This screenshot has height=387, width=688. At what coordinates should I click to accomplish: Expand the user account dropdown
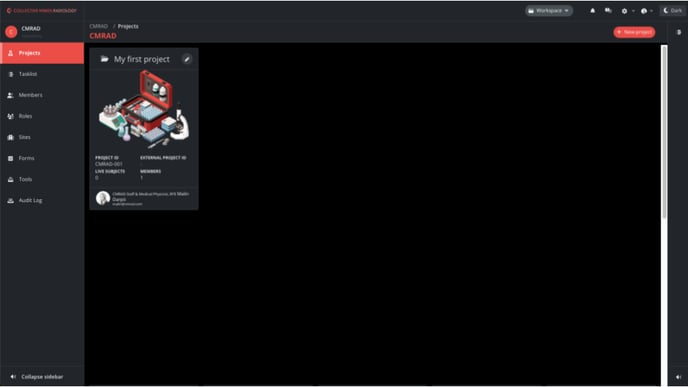647,11
